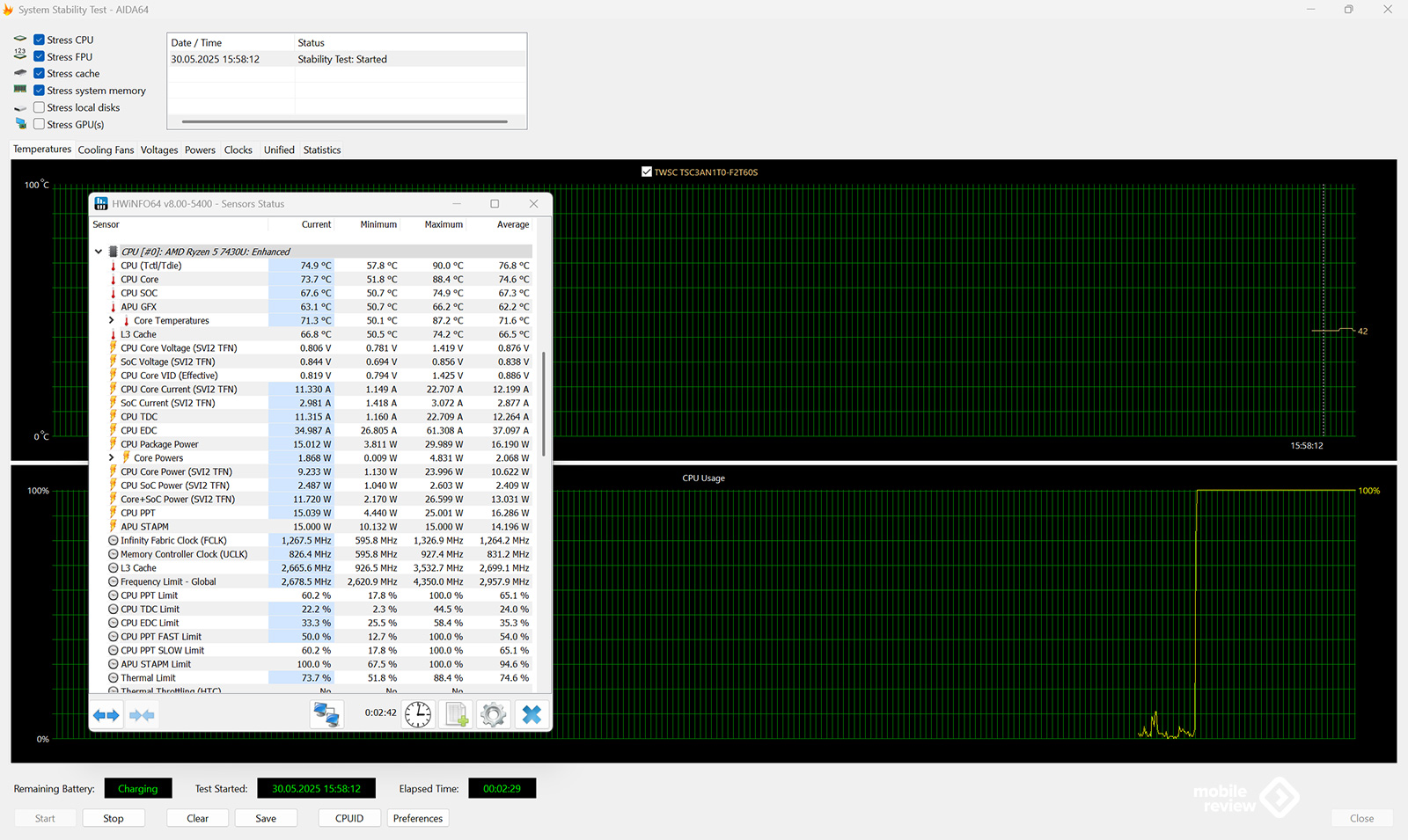
Task: Select the APU STAPM row
Action: tap(312, 527)
